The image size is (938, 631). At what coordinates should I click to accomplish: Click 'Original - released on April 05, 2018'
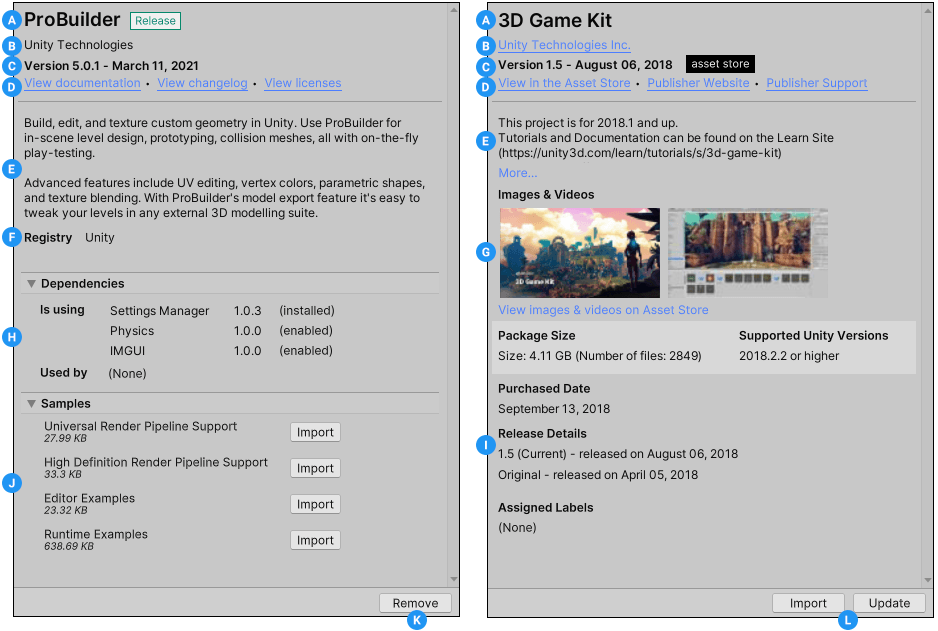pyautogui.click(x=598, y=475)
